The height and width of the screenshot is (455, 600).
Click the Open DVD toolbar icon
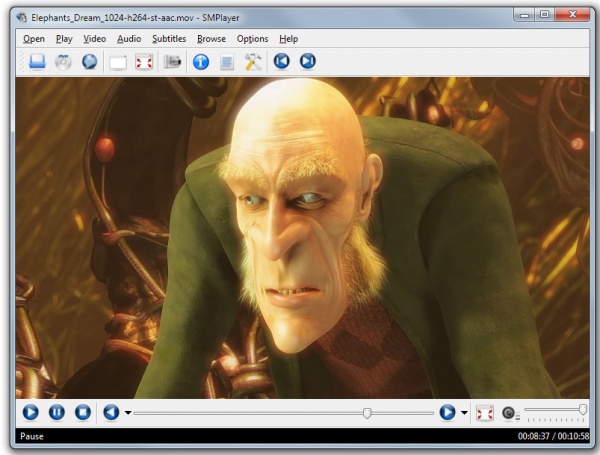point(64,62)
